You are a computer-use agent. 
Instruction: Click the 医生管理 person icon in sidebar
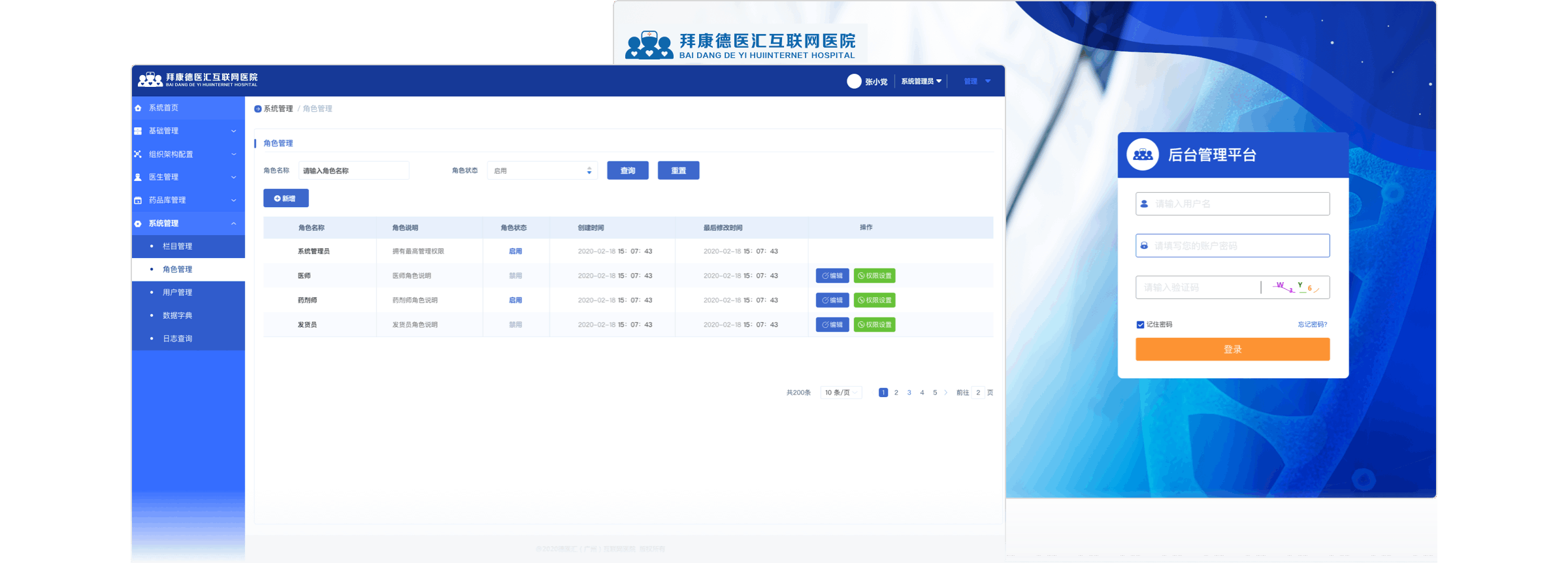[x=138, y=177]
